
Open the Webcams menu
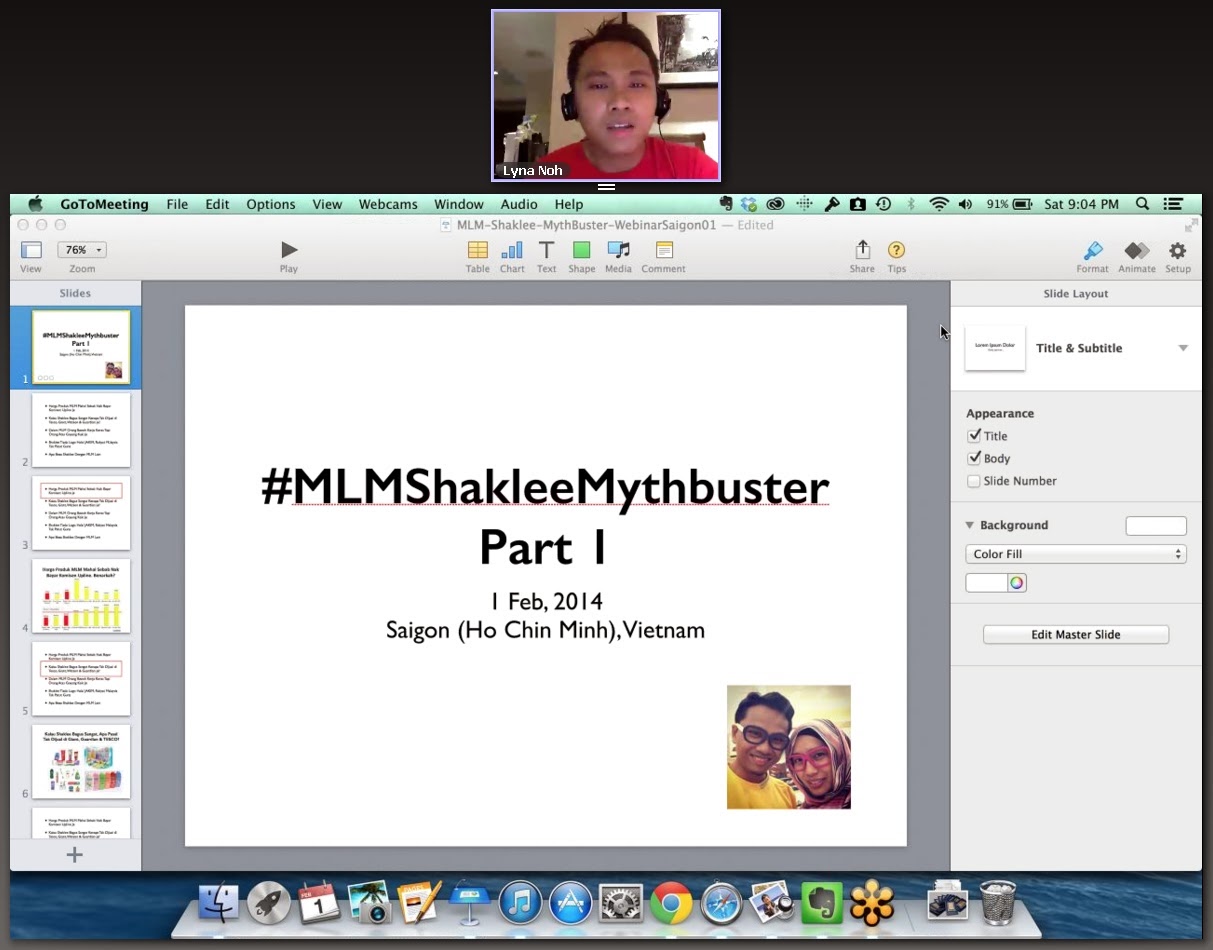pyautogui.click(x=388, y=204)
